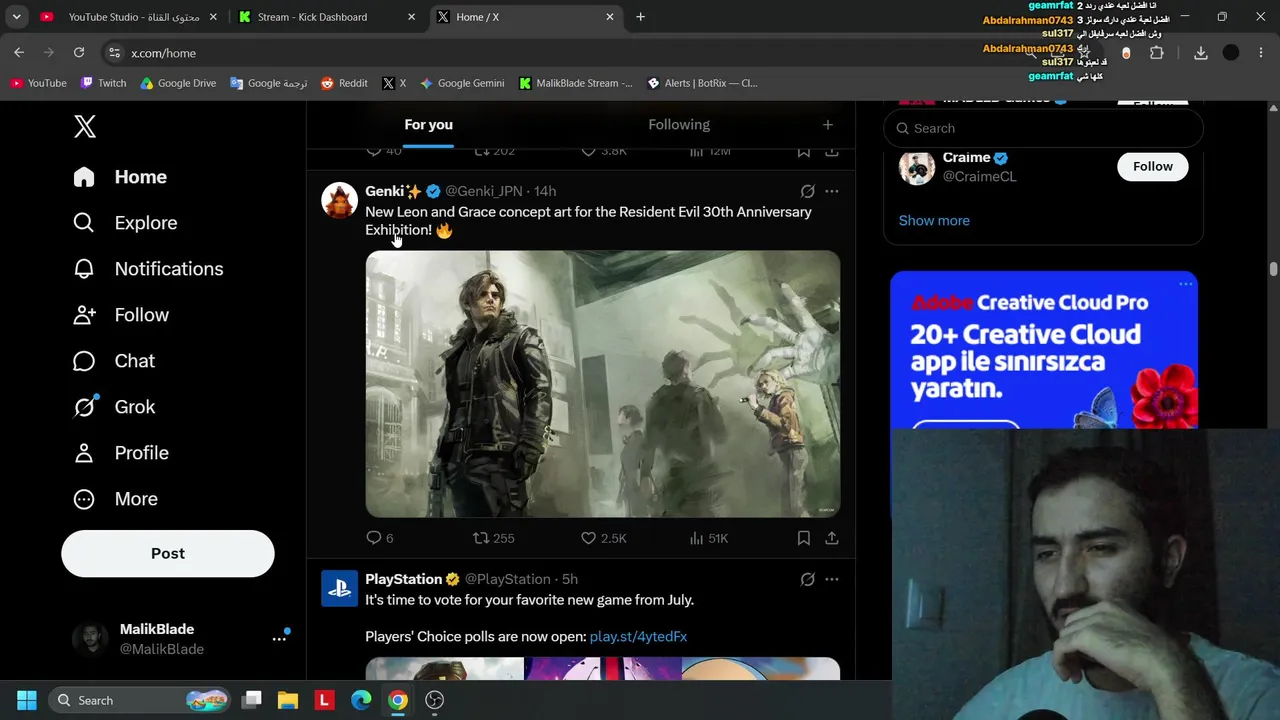Open Grok actions on PlayStation's post
Screen dimensions: 1280x720
tap(807, 579)
